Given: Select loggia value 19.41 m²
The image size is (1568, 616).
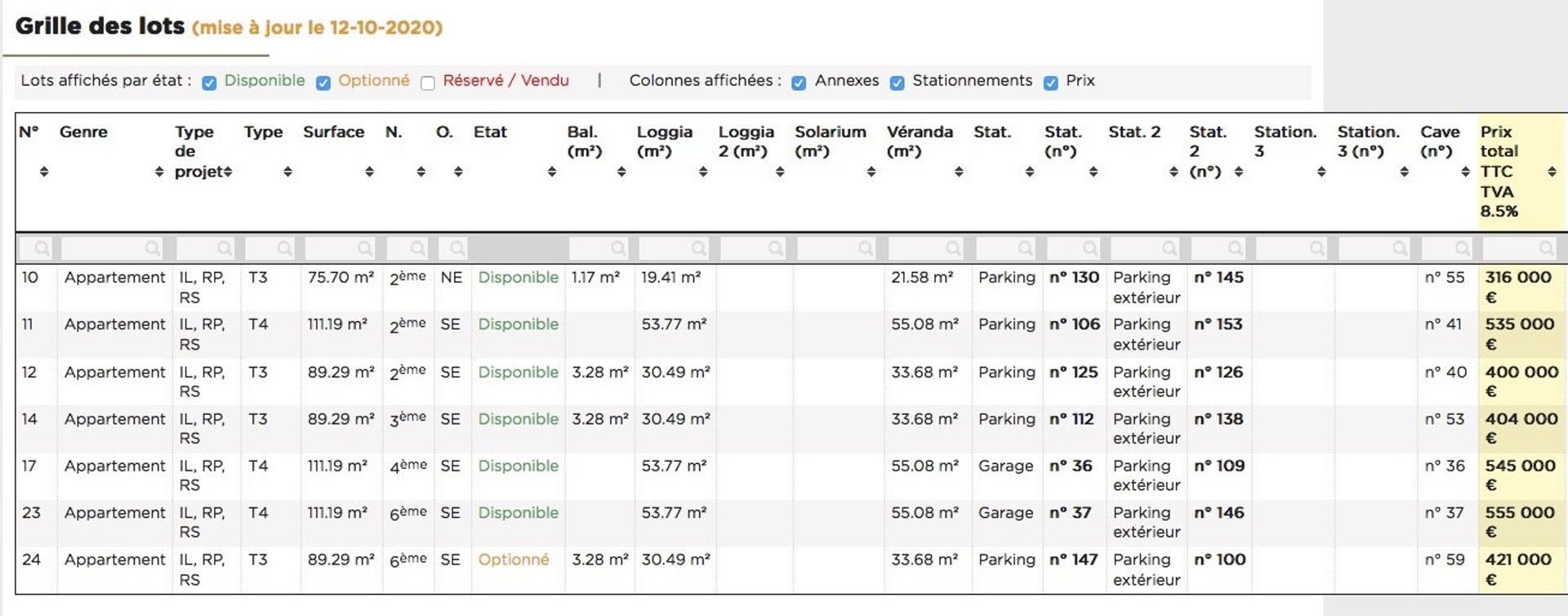Looking at the screenshot, I should (x=670, y=278).
